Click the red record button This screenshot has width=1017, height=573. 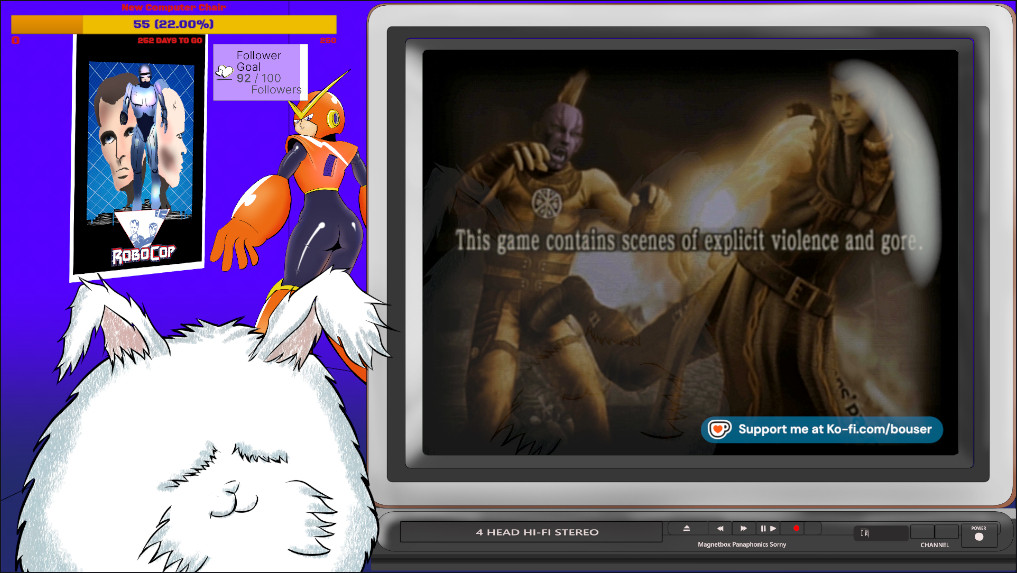[x=796, y=528]
